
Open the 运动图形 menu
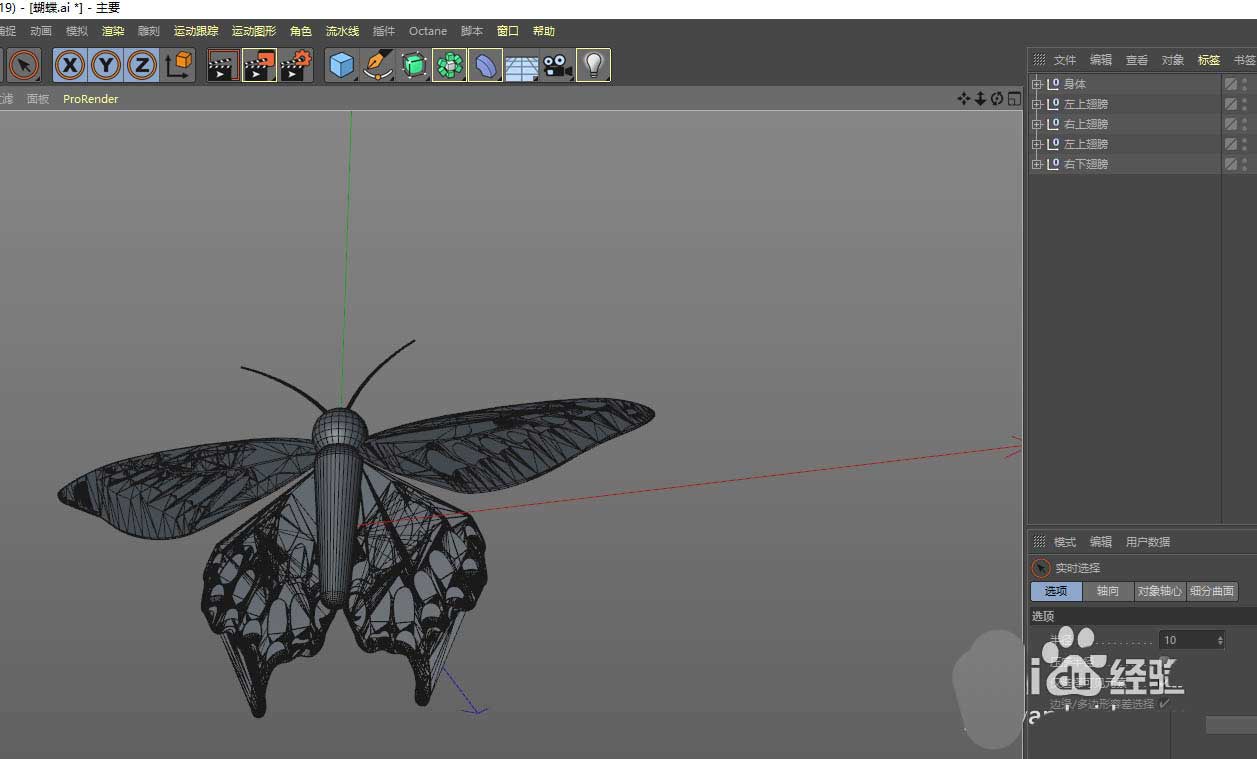[254, 31]
